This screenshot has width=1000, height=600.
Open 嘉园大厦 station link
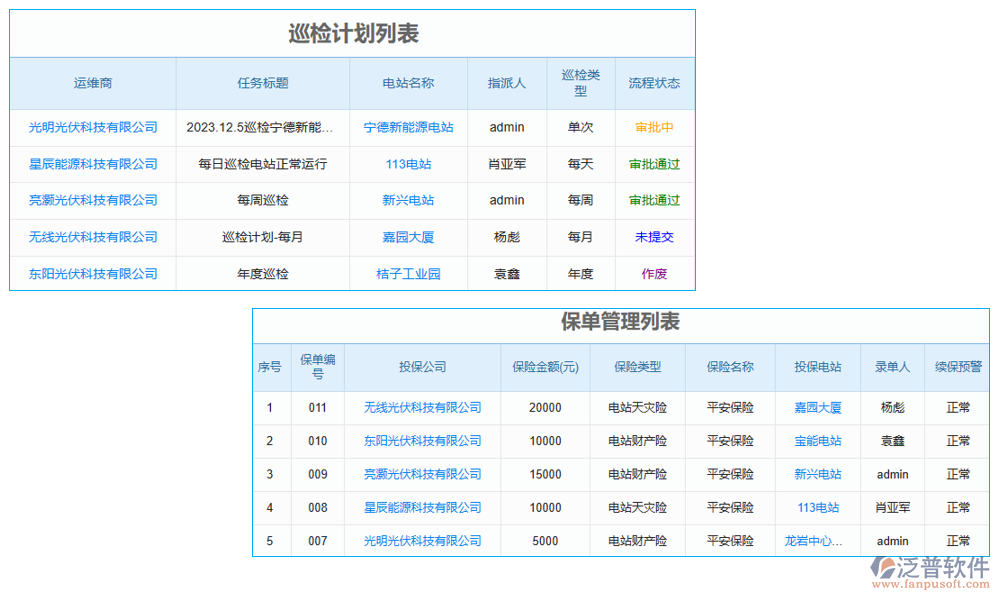[407, 237]
